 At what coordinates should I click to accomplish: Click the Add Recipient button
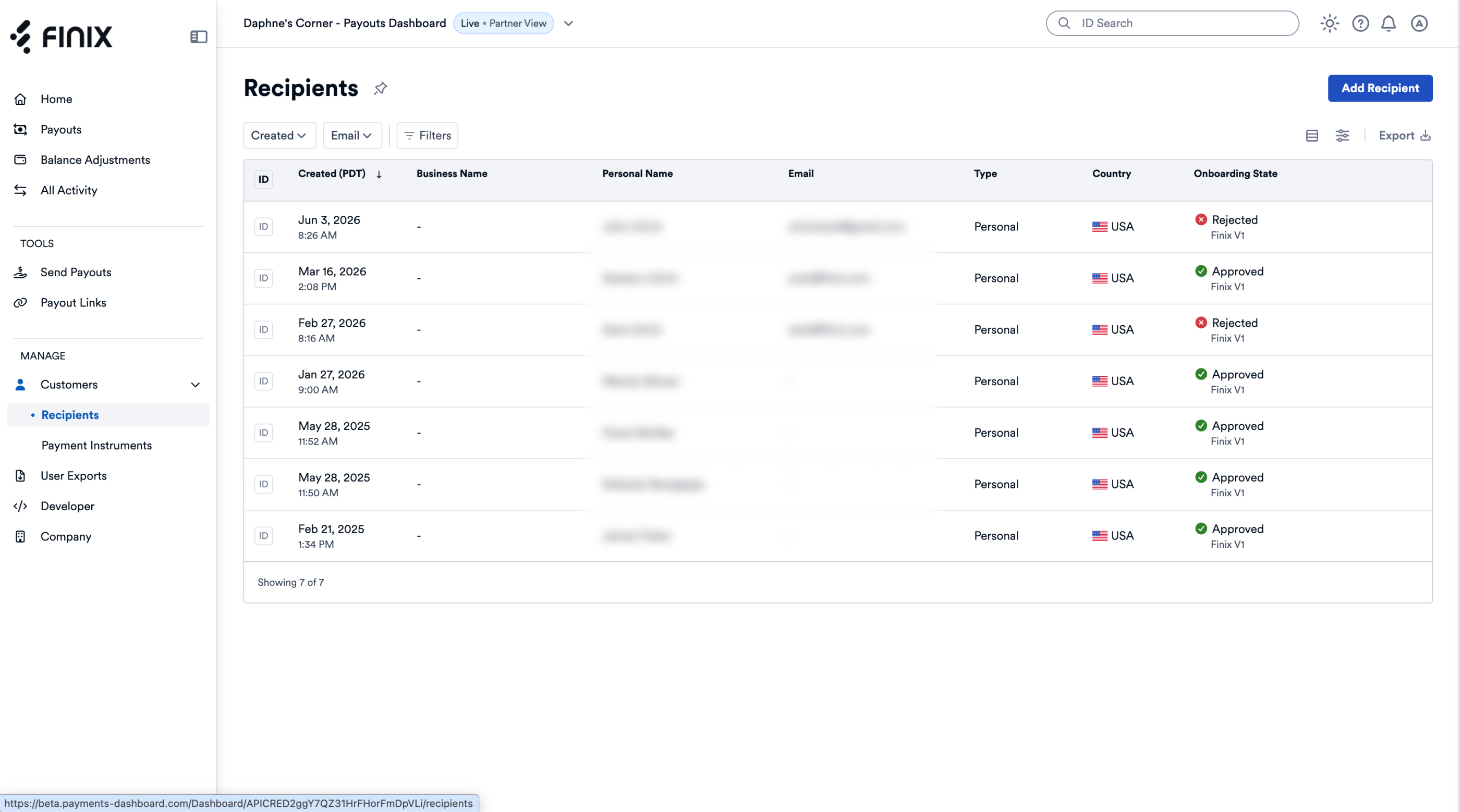click(1380, 89)
